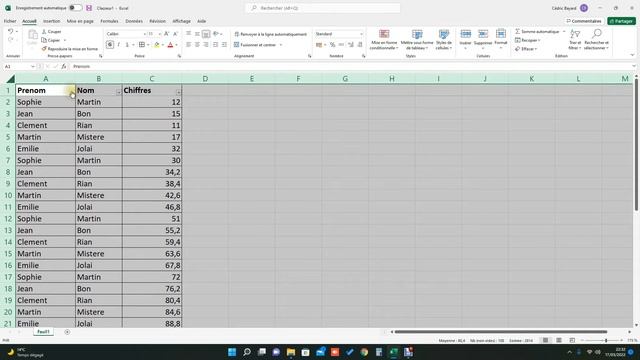Viewport: 640px width, 360px height.
Task: Click the Copier (copy) icon
Action: [x=44, y=40]
